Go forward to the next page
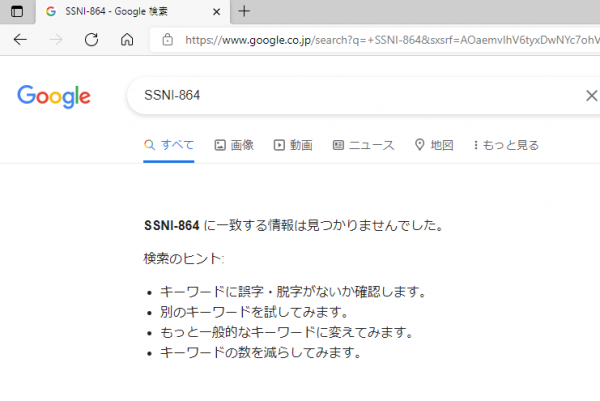Image resolution: width=600 pixels, height=401 pixels. [56, 39]
